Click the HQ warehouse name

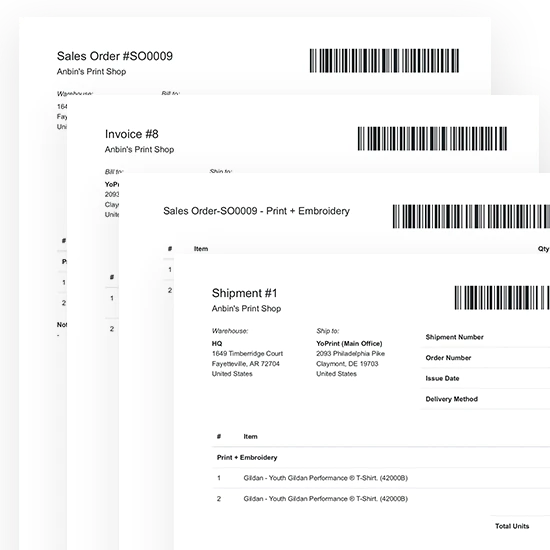click(217, 343)
